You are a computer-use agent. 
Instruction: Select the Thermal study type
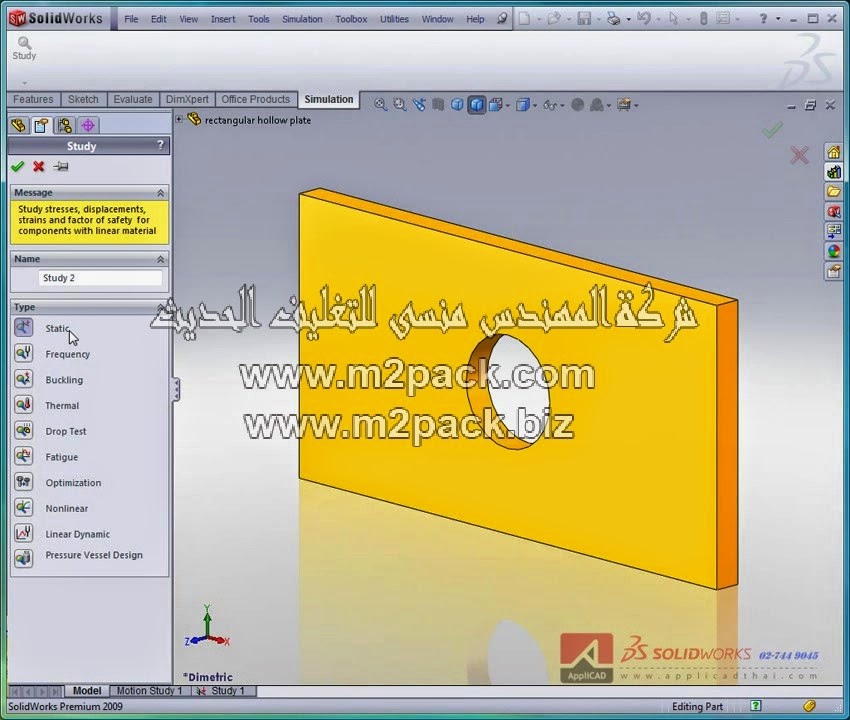click(62, 406)
